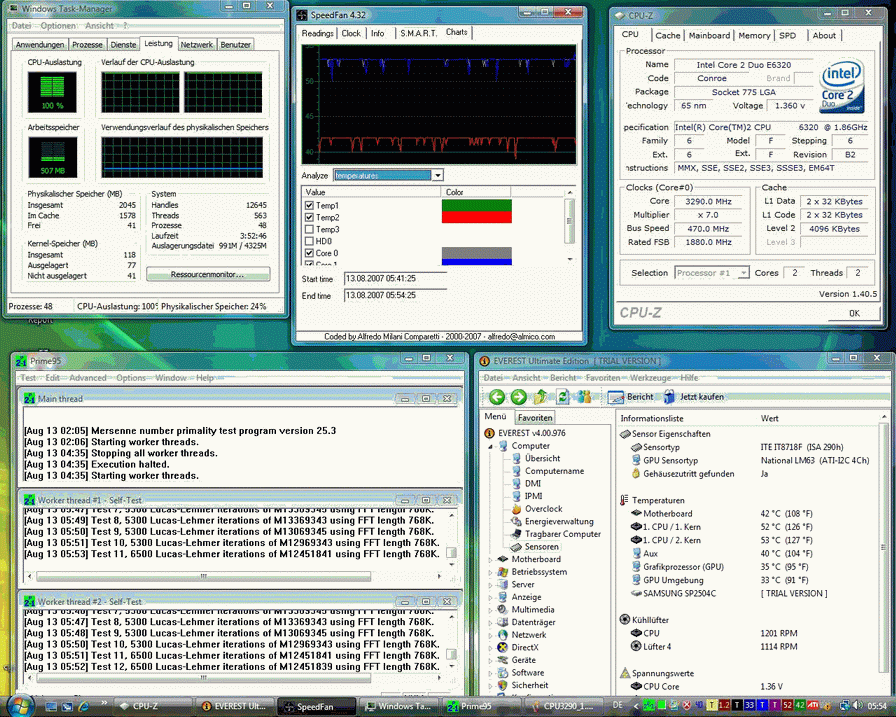Check Temp3 in SpeedFan chart list
Image resolution: width=896 pixels, height=717 pixels.
pos(309,229)
